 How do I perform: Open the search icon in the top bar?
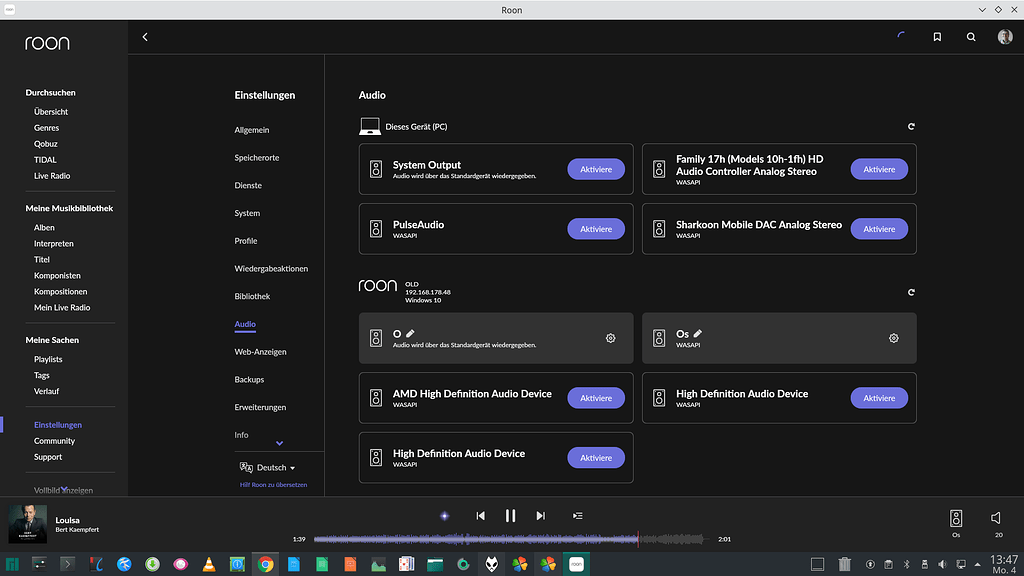coord(970,37)
